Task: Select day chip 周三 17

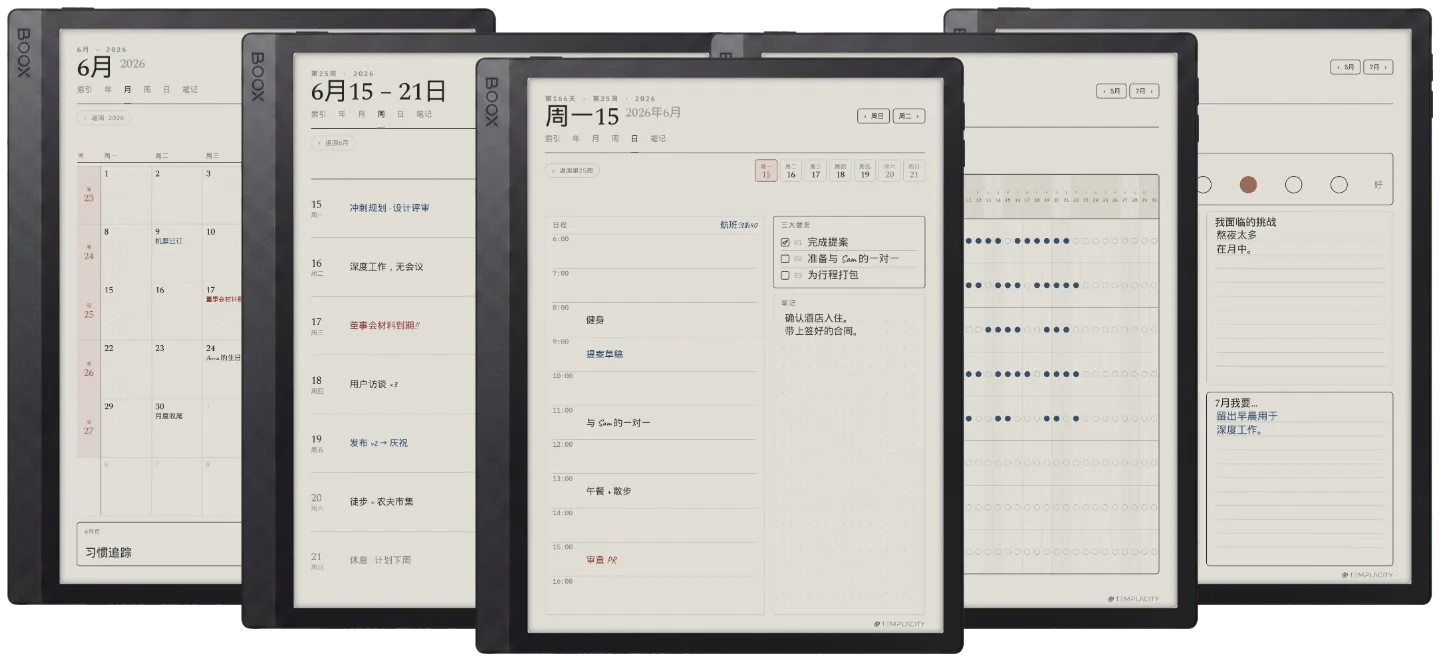Action: [x=815, y=171]
